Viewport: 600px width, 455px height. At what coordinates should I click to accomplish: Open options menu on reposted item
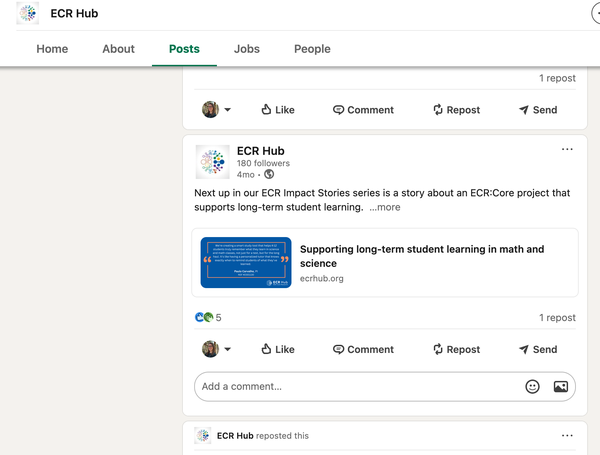pyautogui.click(x=567, y=436)
